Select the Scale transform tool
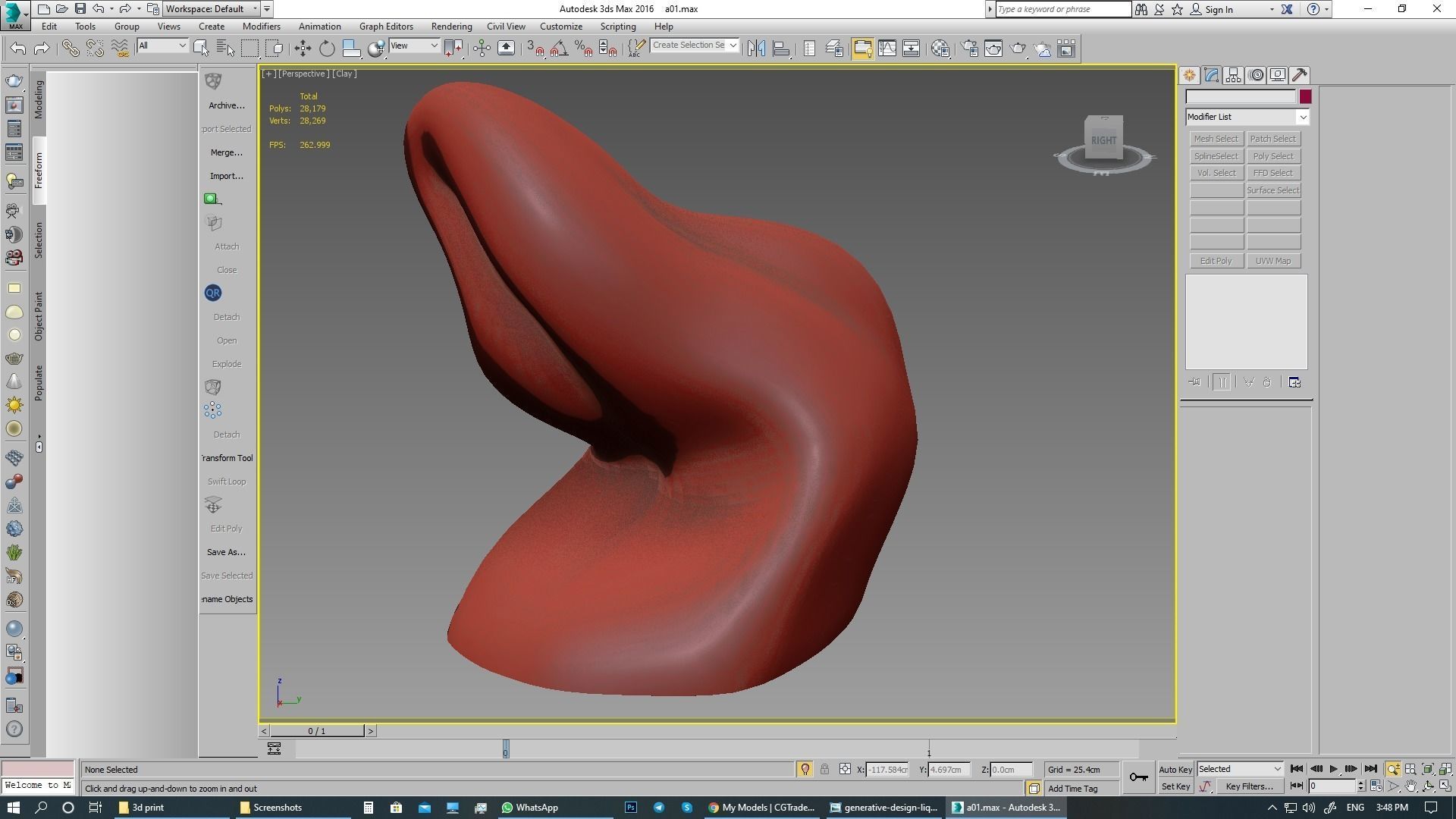1456x819 pixels. point(351,49)
